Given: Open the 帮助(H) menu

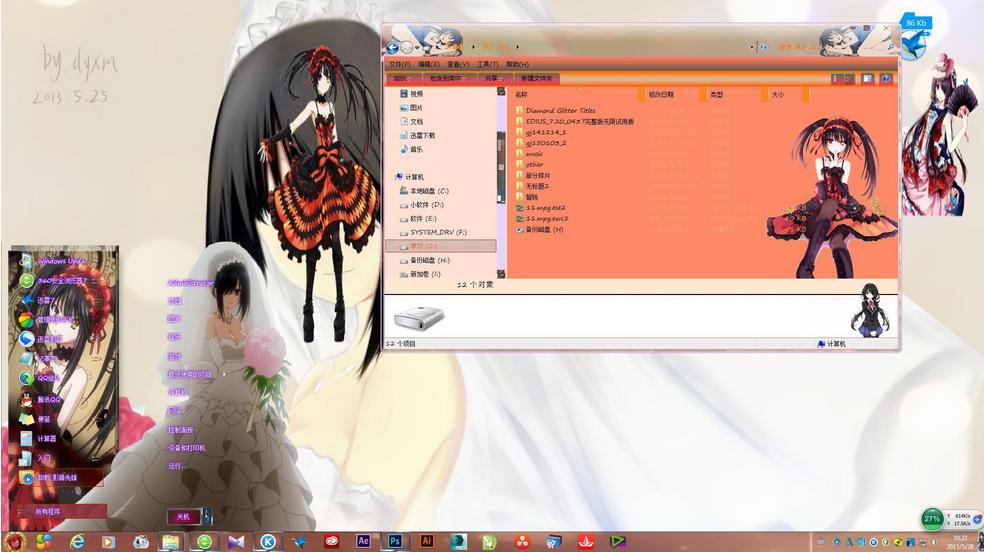Looking at the screenshot, I should click(x=518, y=64).
